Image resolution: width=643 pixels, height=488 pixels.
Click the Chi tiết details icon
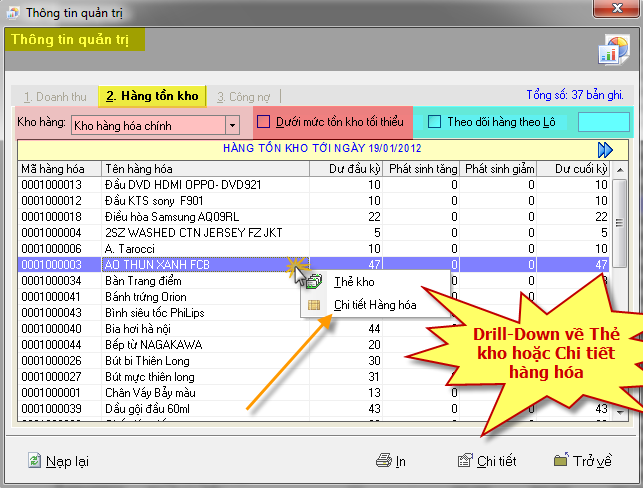464,461
